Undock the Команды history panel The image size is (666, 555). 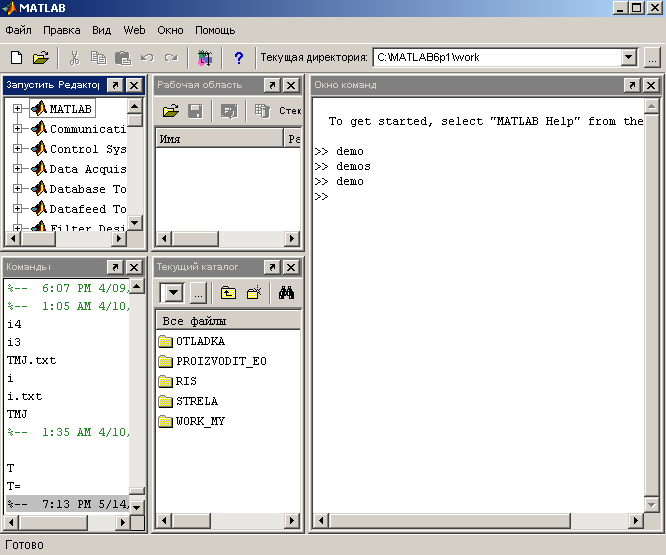115,267
